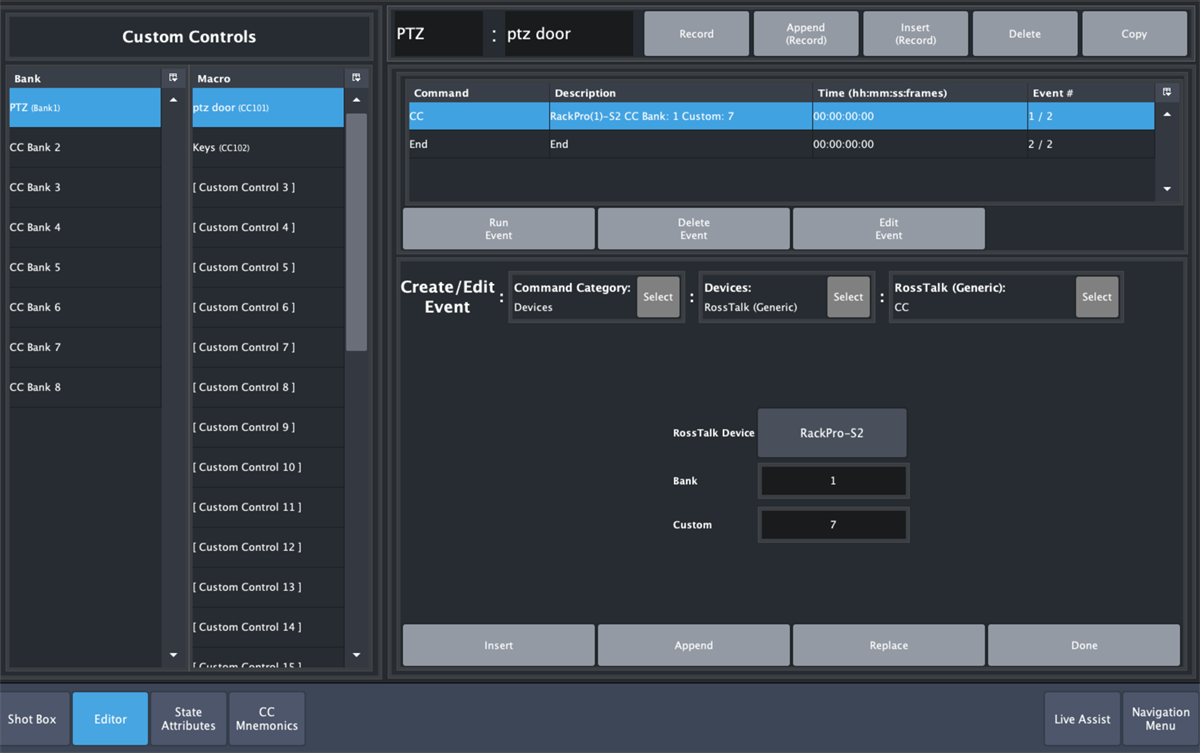Switch to the Shot Box tab

(33, 718)
